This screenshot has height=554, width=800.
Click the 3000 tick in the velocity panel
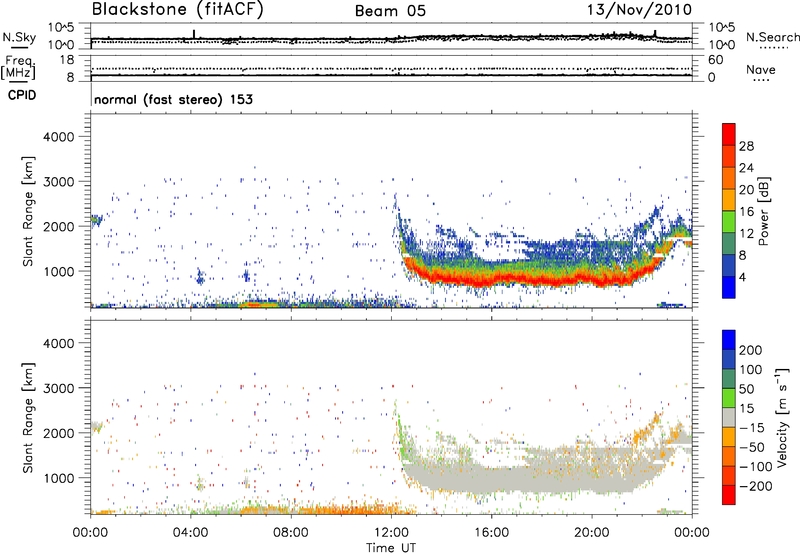58,388
